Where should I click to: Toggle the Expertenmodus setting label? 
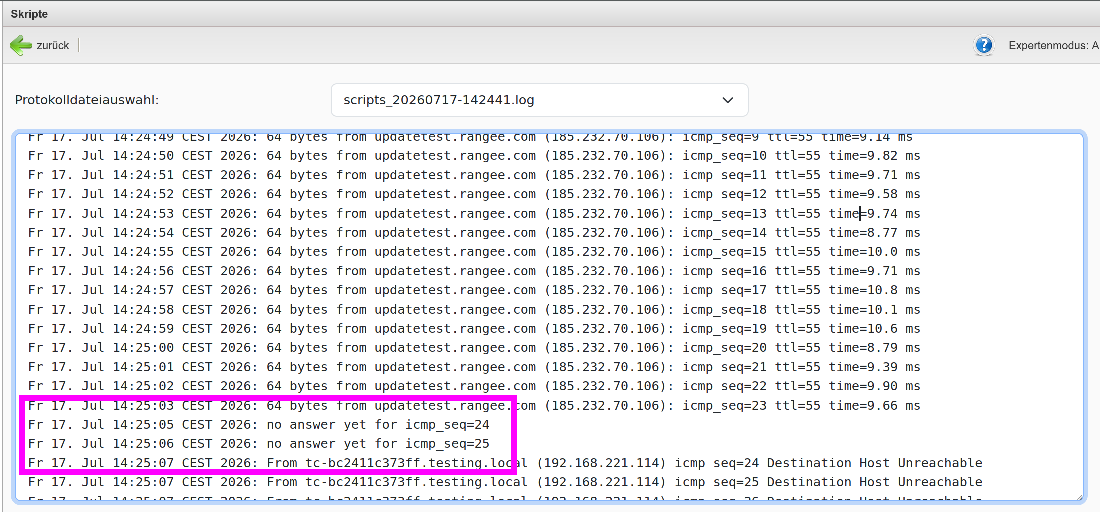1053,46
